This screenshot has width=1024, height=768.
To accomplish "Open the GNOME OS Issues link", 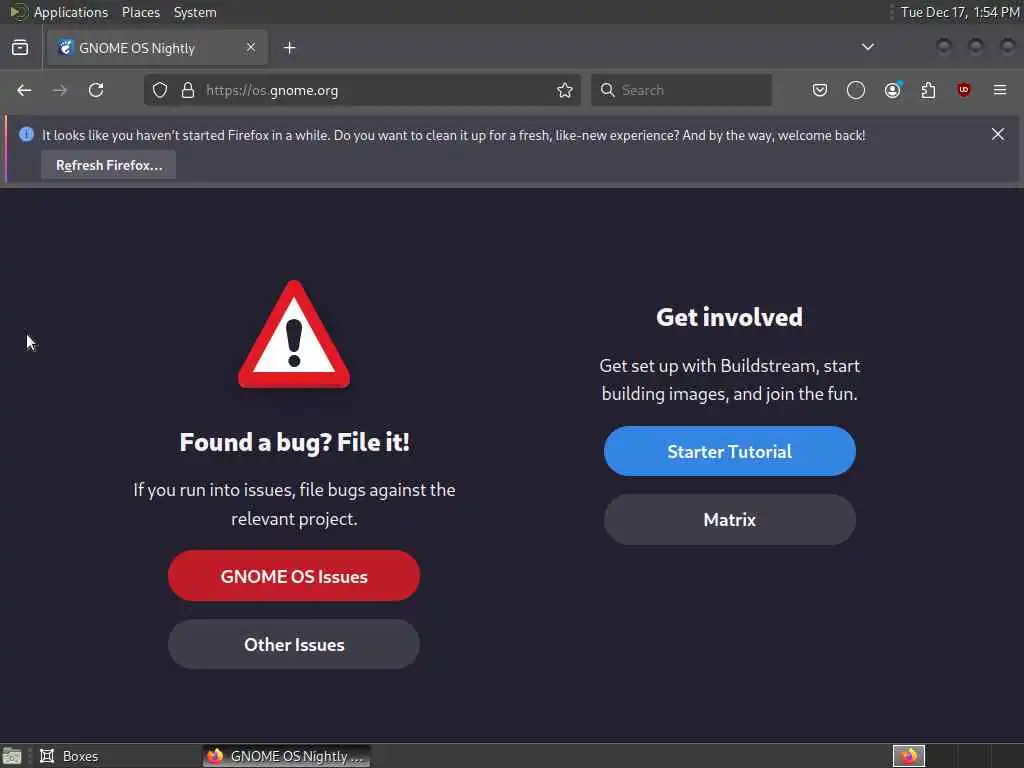I will tap(294, 576).
